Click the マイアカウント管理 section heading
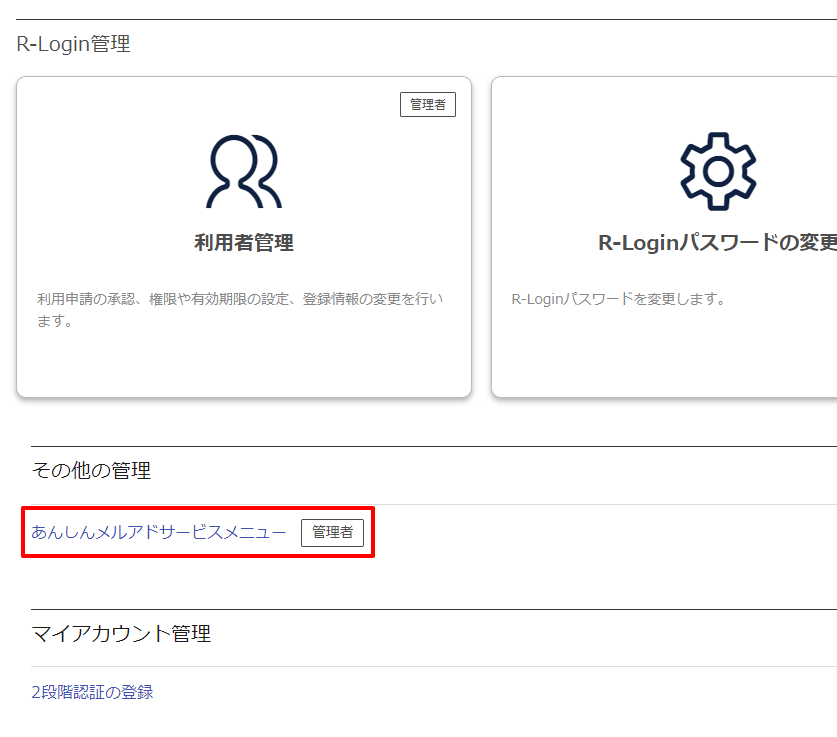837x737 pixels. pyautogui.click(x=121, y=633)
